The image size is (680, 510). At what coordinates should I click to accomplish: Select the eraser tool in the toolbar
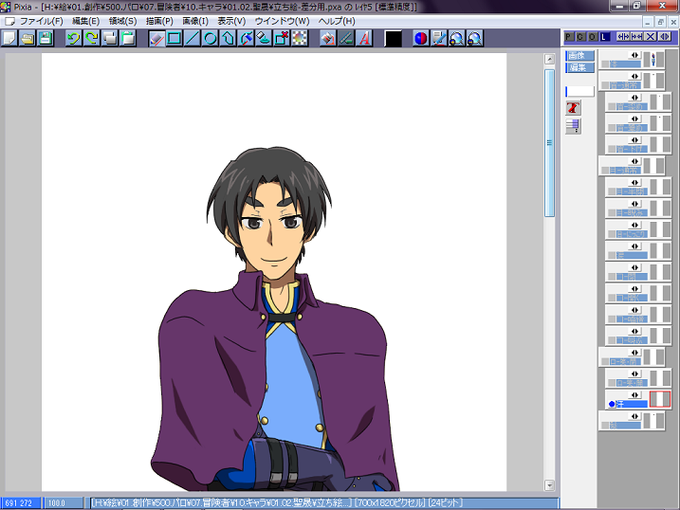(157, 39)
